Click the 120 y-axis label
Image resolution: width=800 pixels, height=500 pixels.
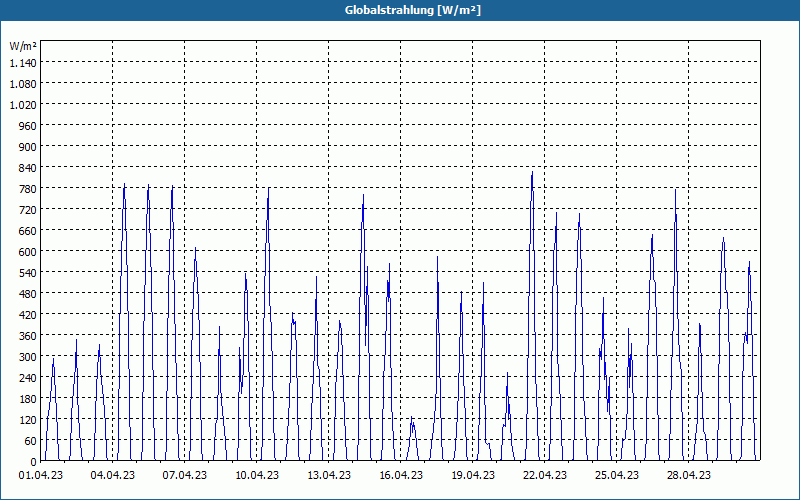coord(28,419)
